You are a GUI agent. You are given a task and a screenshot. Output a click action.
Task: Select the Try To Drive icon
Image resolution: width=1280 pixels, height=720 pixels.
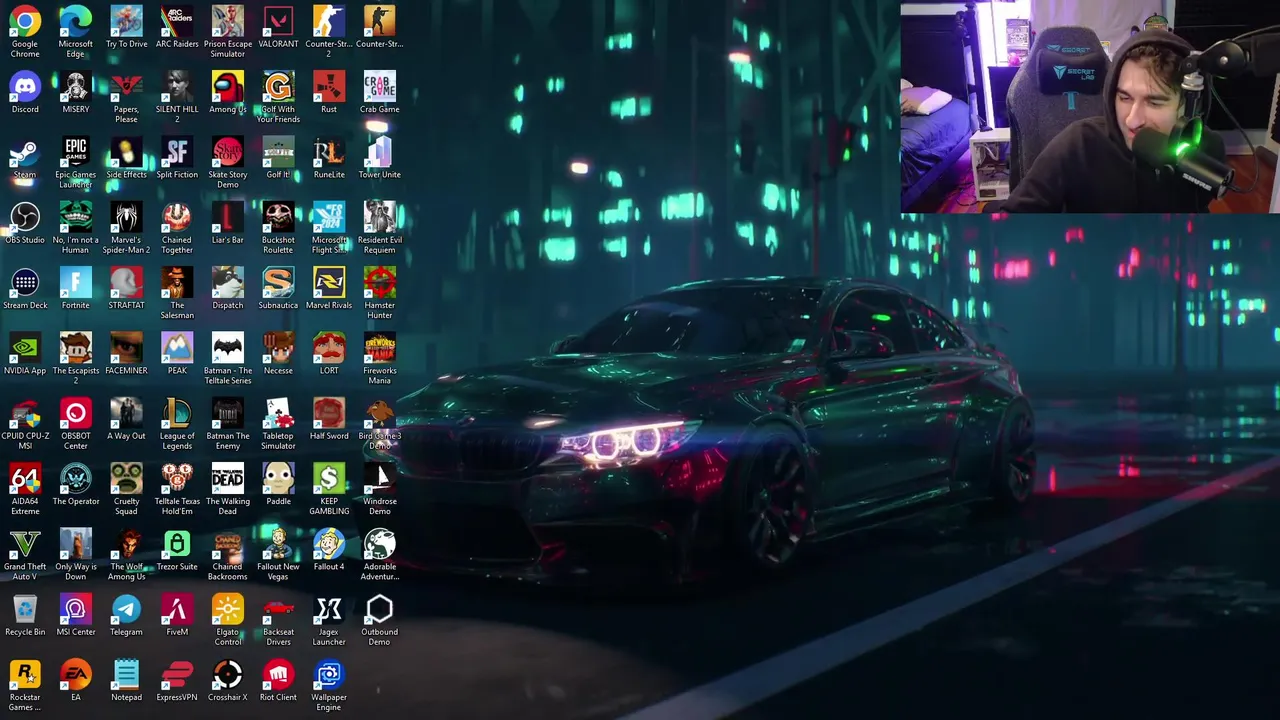pyautogui.click(x=126, y=22)
